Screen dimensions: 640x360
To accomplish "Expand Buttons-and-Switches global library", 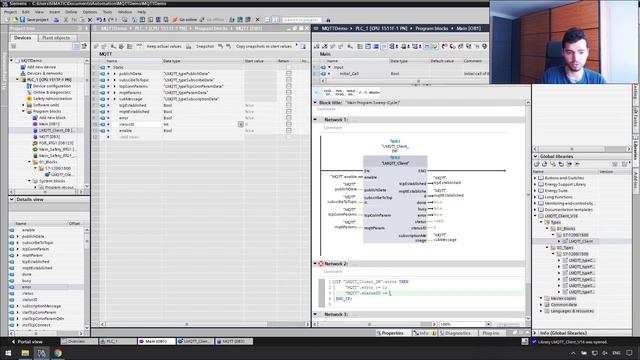I will pos(536,178).
